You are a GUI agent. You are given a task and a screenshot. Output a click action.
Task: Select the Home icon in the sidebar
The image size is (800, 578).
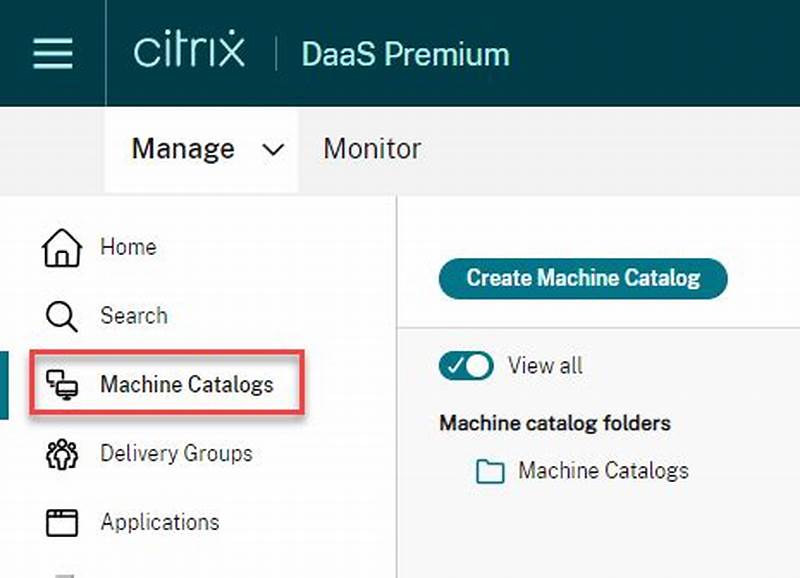64,246
